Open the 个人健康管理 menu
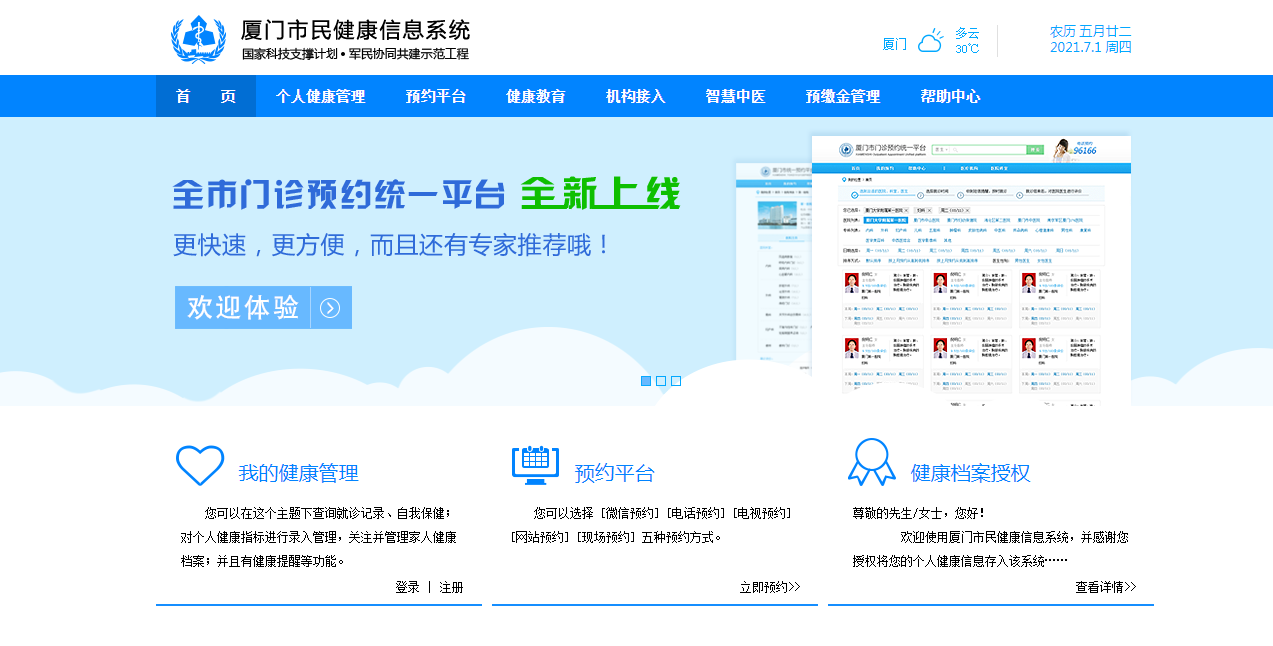Screen dimensions: 1273x646 click(321, 96)
